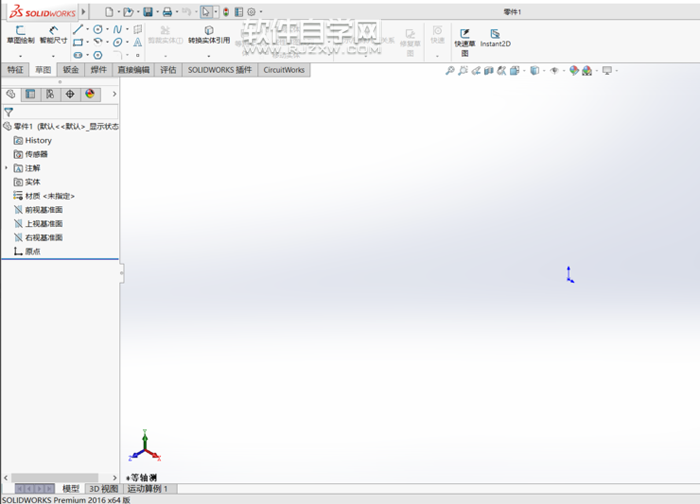Open the View Orientation cube icon
The image size is (700, 504).
[x=514, y=71]
